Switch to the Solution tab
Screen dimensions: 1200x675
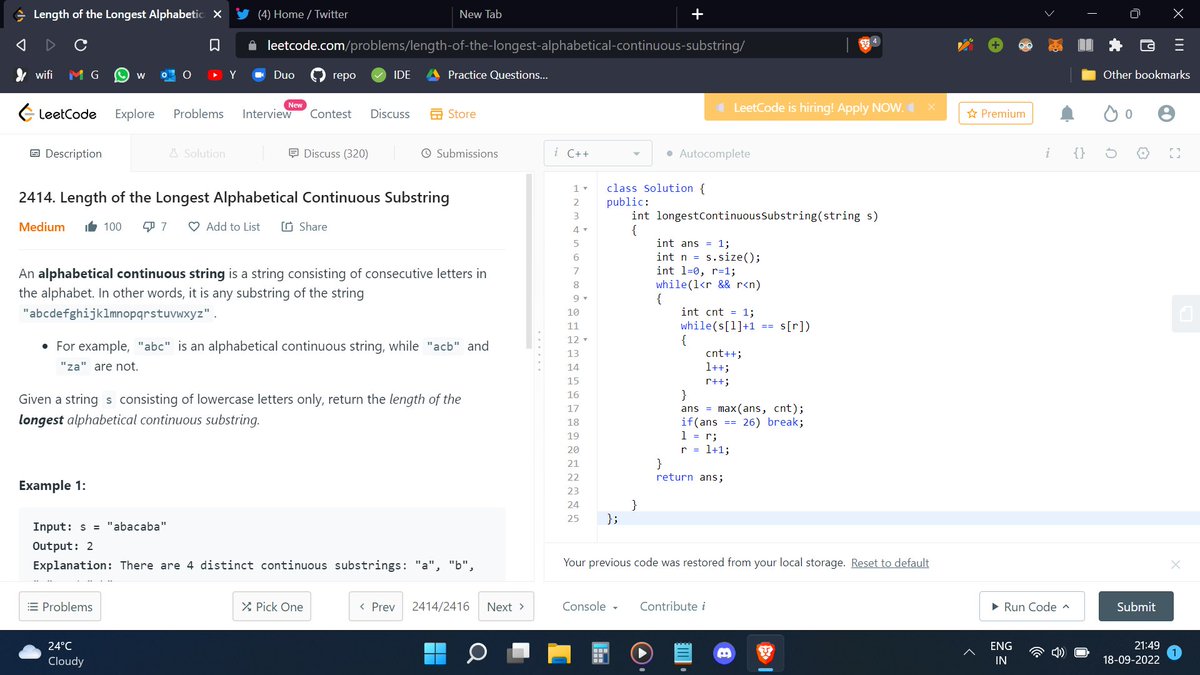pyautogui.click(x=197, y=154)
